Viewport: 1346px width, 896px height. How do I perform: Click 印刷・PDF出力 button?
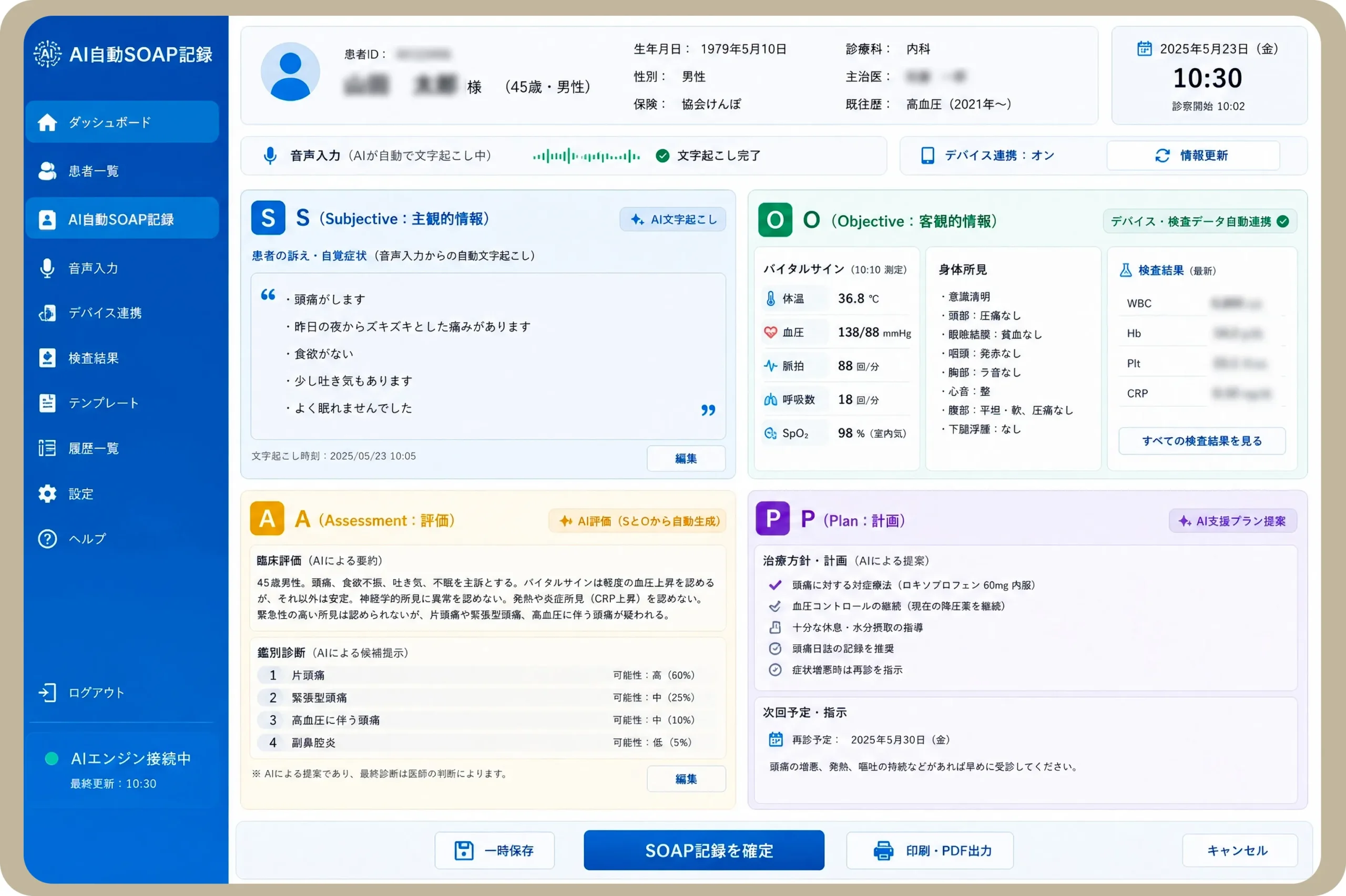(930, 851)
